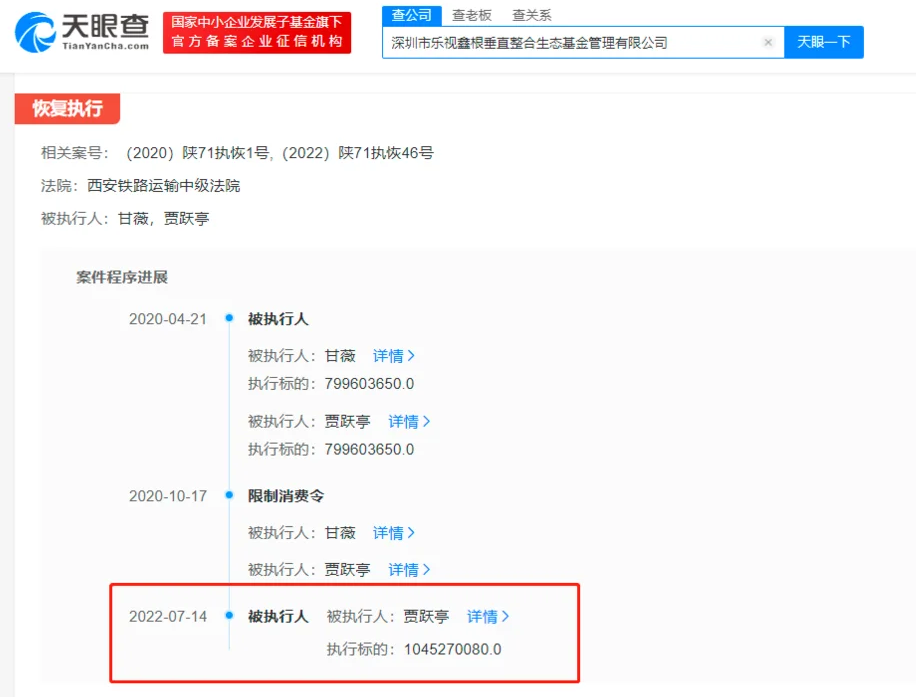Image resolution: width=916 pixels, height=697 pixels.
Task: Open 详情 for 甘薇 under 2020-04-21
Action: pos(395,355)
